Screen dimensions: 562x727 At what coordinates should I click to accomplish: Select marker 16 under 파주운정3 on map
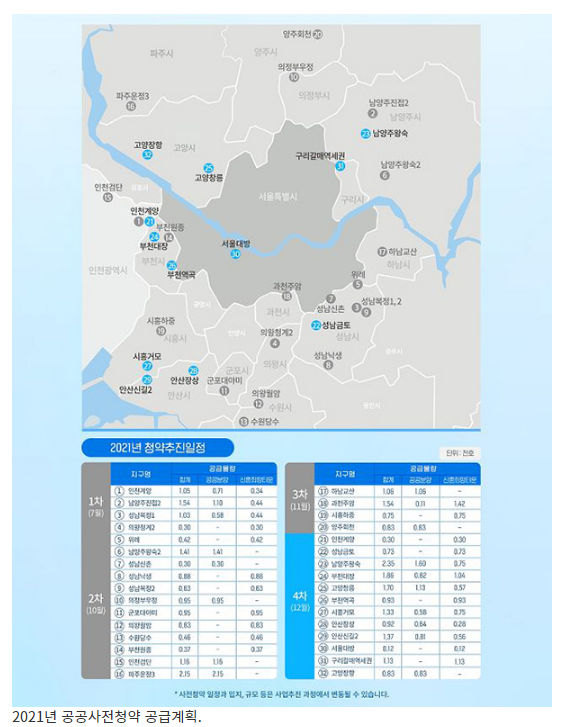[131, 106]
